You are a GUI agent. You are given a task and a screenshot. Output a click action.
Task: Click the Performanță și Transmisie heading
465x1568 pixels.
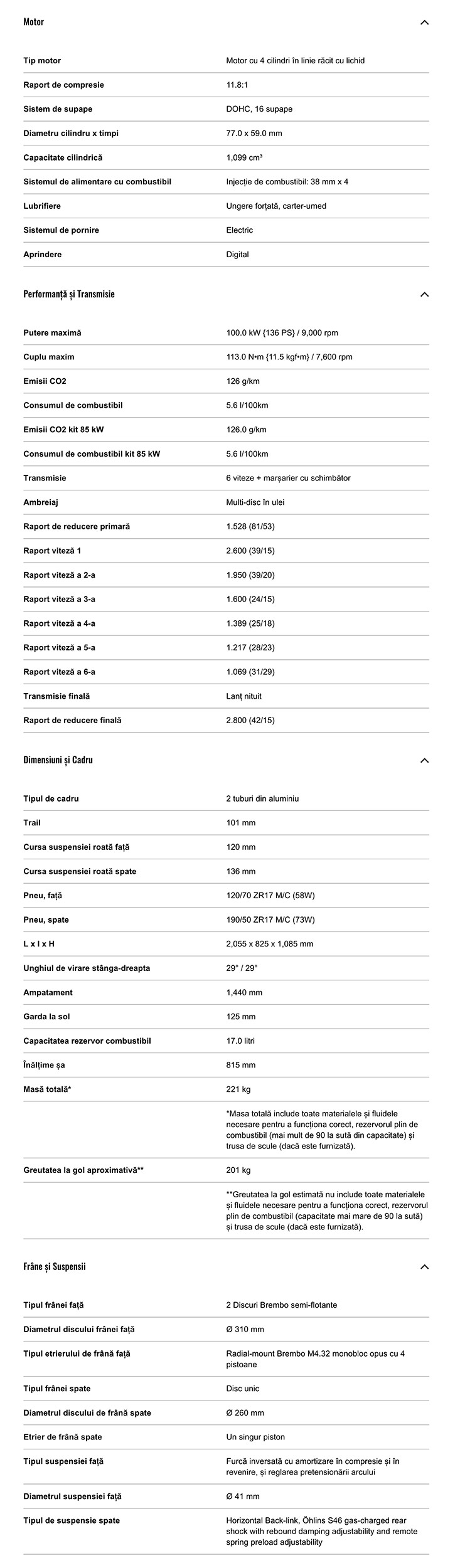[x=69, y=294]
